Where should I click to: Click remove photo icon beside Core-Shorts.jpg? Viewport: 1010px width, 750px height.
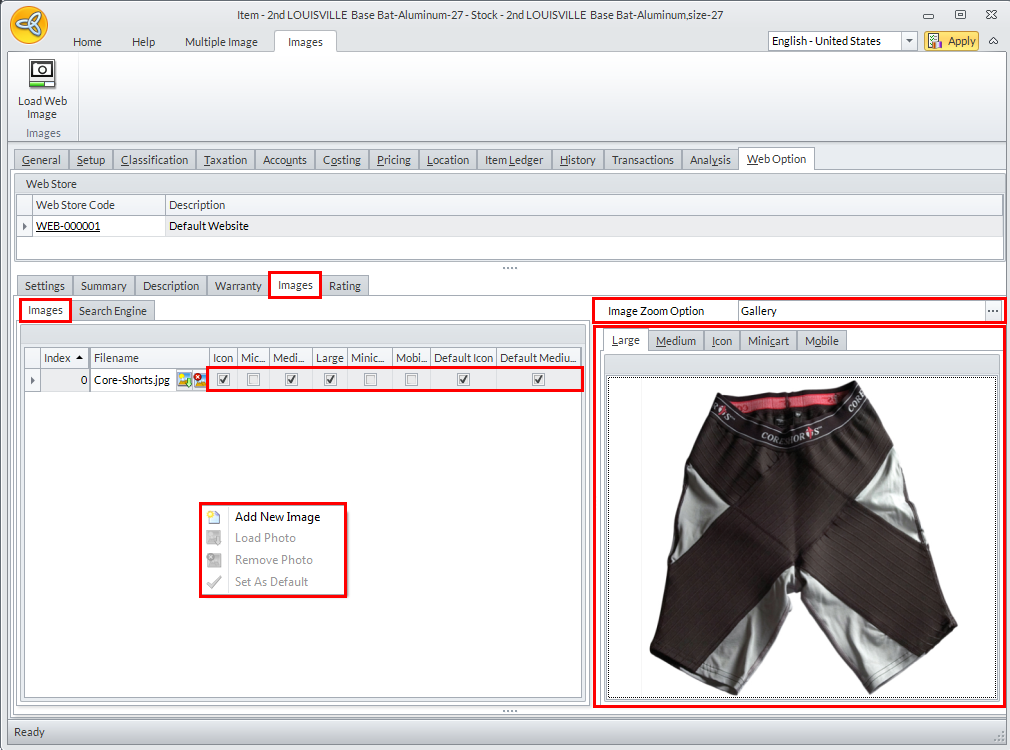[199, 380]
